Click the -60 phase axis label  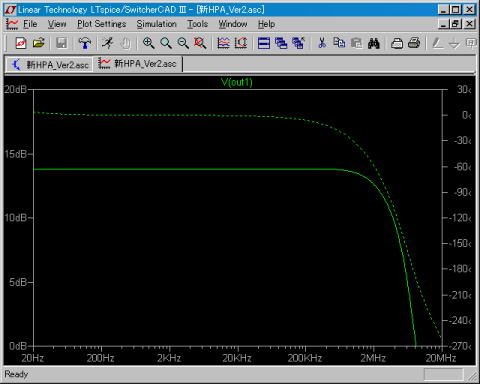(462, 167)
